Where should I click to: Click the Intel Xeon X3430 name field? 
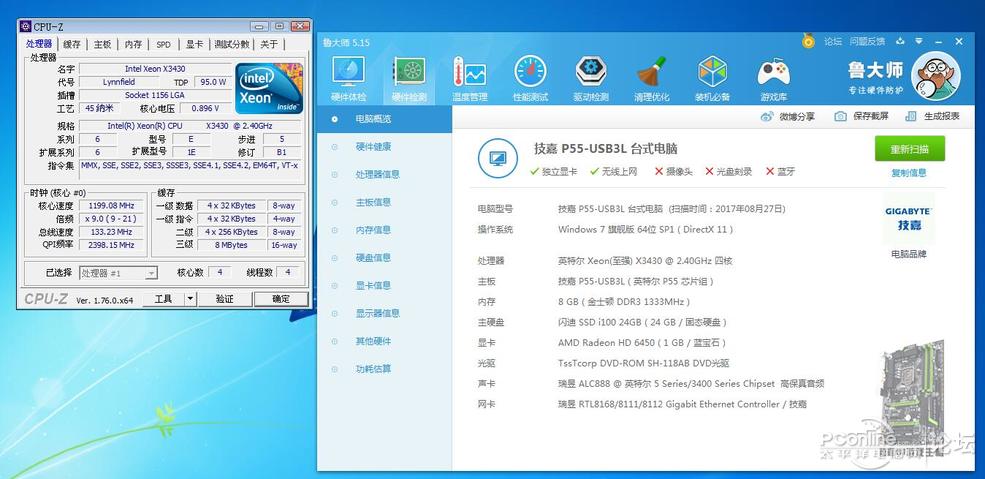pos(155,69)
